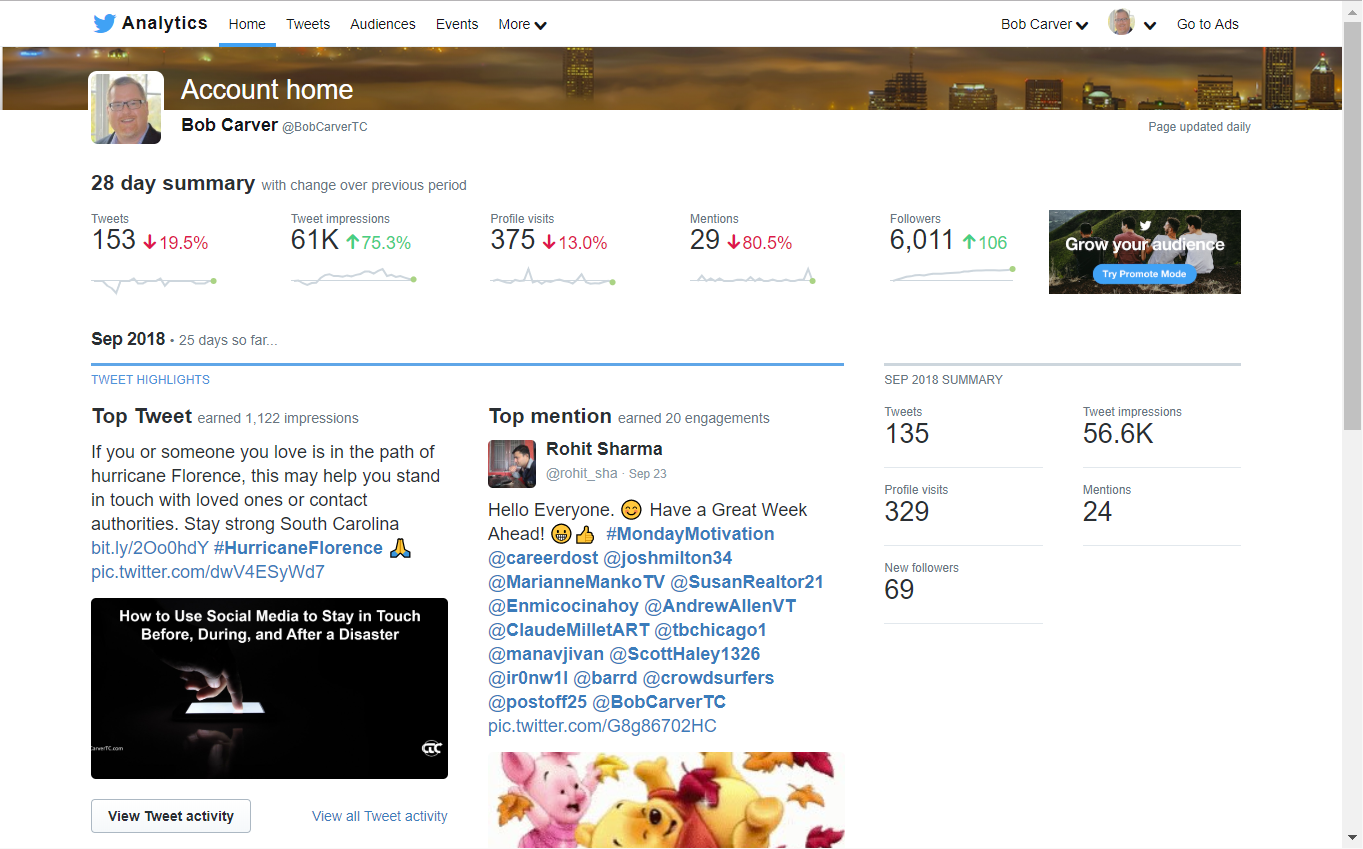This screenshot has height=849, width=1363.
Task: Click the 329 Profile visits value
Action: click(x=907, y=512)
